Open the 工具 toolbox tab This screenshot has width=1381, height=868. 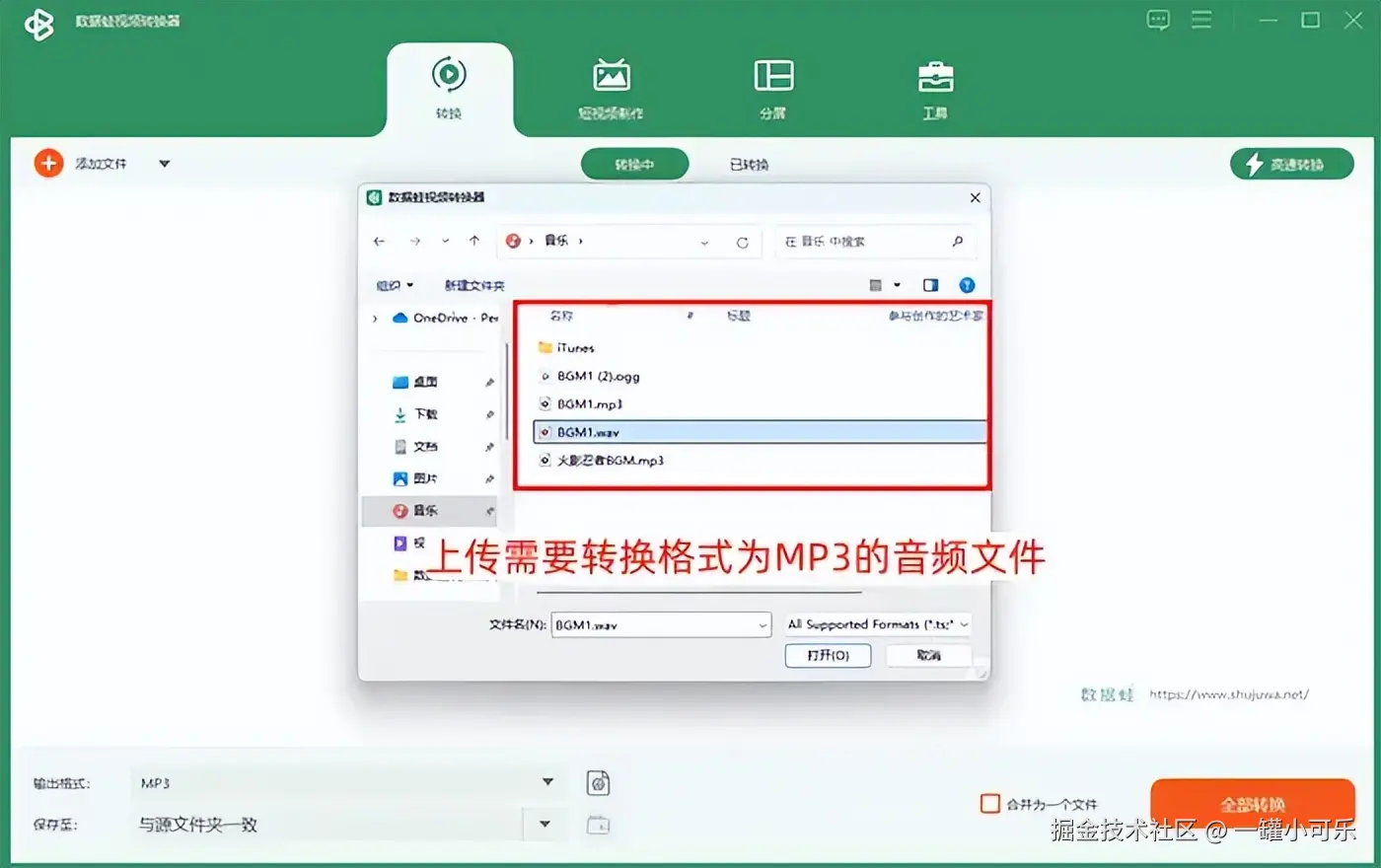click(935, 89)
